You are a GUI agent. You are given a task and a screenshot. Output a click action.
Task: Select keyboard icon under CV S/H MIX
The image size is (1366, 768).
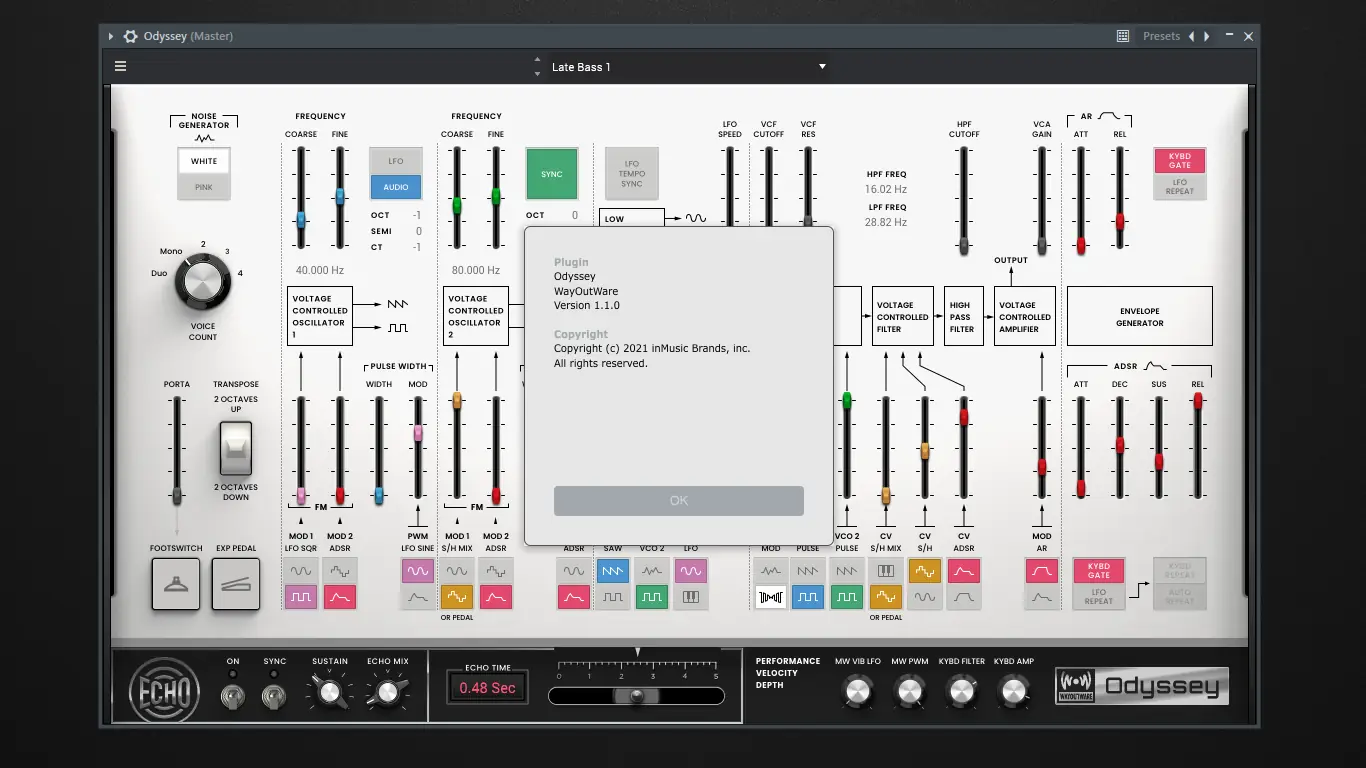tap(886, 571)
